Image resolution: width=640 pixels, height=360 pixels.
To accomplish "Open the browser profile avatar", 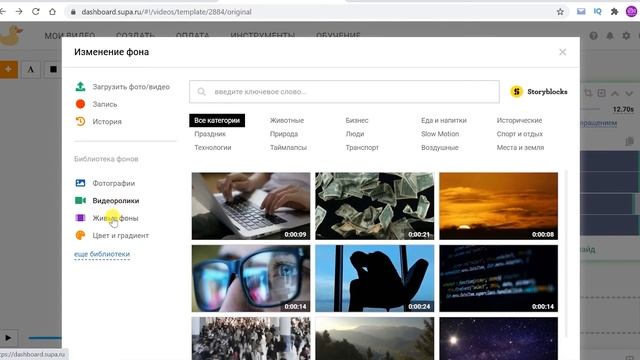I will pos(631,11).
